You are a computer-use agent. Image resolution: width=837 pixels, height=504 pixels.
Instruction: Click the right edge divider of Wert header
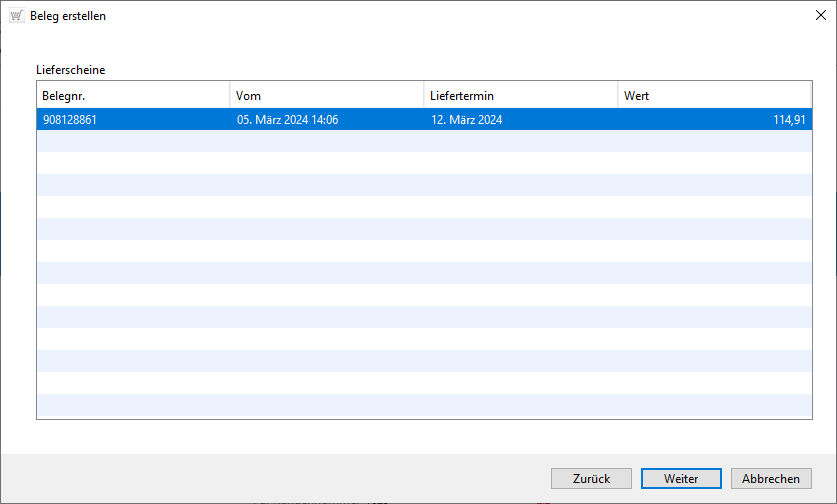(x=810, y=96)
